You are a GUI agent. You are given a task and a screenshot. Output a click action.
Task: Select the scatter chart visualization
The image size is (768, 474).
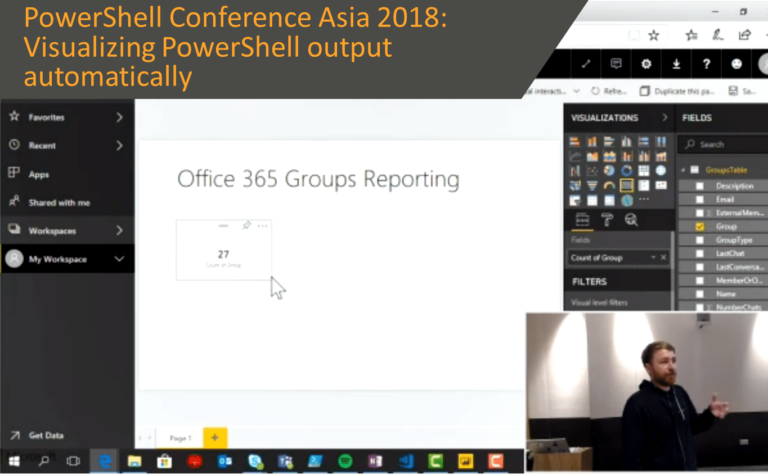[x=592, y=171]
